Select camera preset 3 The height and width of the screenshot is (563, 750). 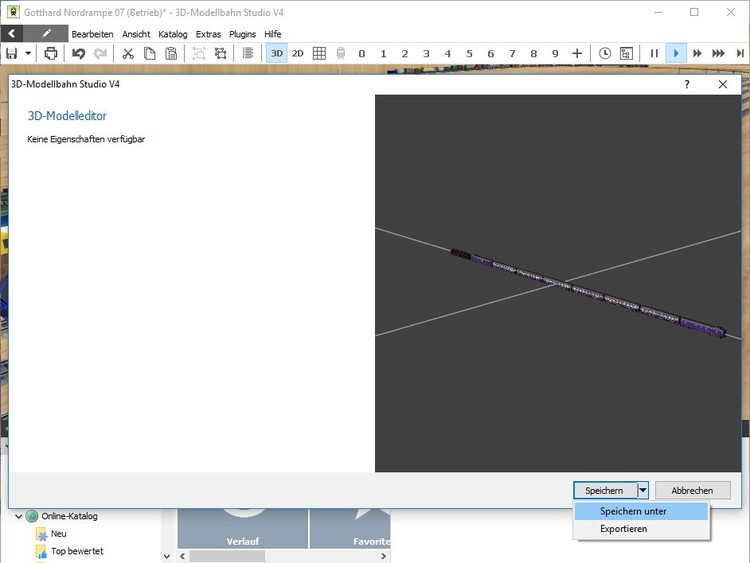(x=426, y=54)
